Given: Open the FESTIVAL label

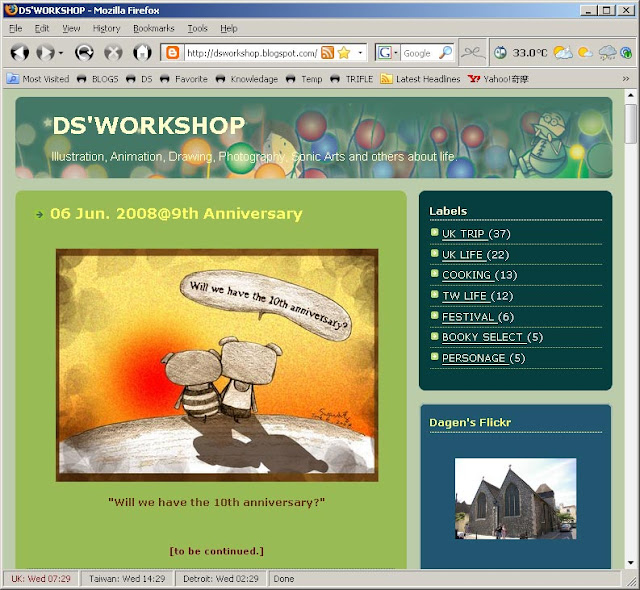Looking at the screenshot, I should click(468, 317).
